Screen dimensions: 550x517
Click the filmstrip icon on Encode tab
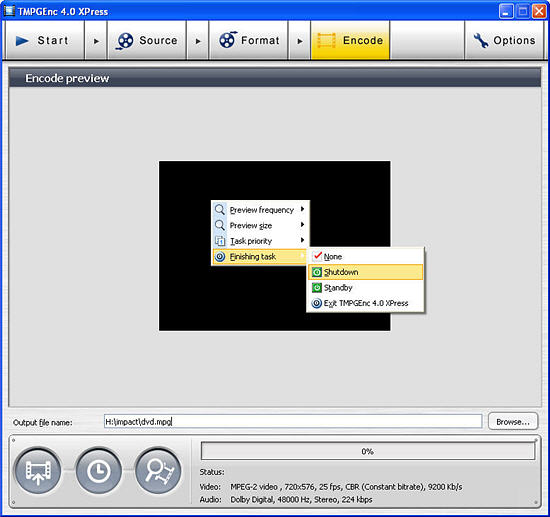326,40
